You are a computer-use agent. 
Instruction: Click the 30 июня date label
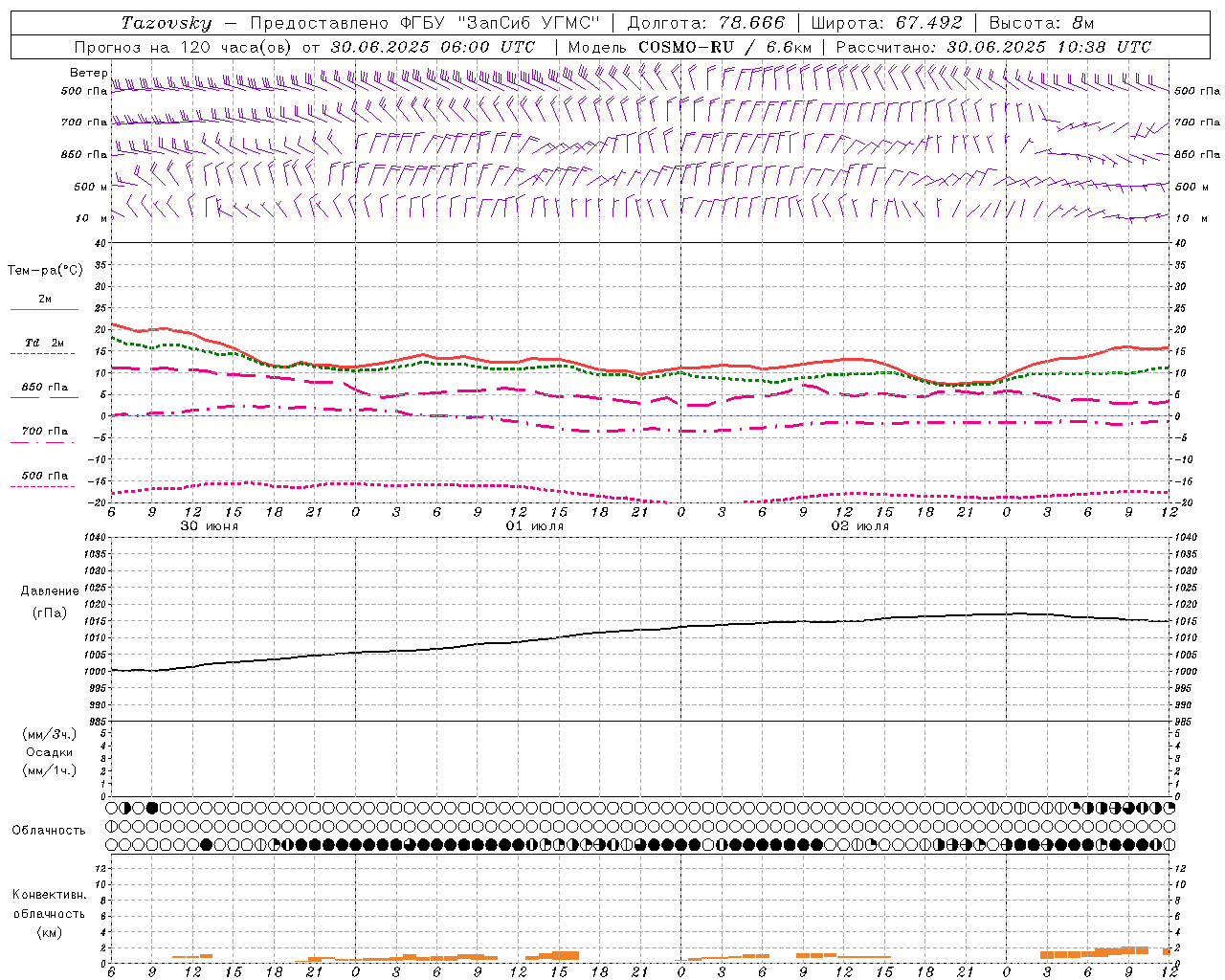(210, 526)
